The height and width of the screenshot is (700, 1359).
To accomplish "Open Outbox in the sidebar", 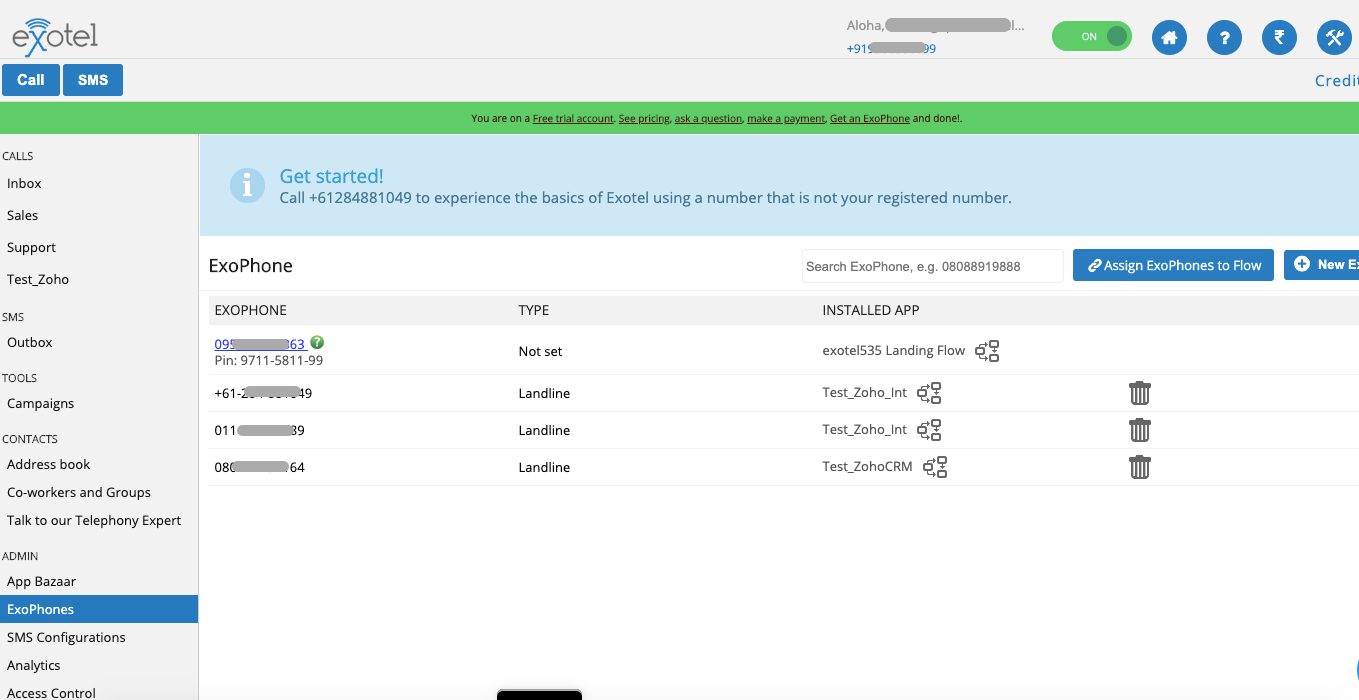I will (x=29, y=342).
